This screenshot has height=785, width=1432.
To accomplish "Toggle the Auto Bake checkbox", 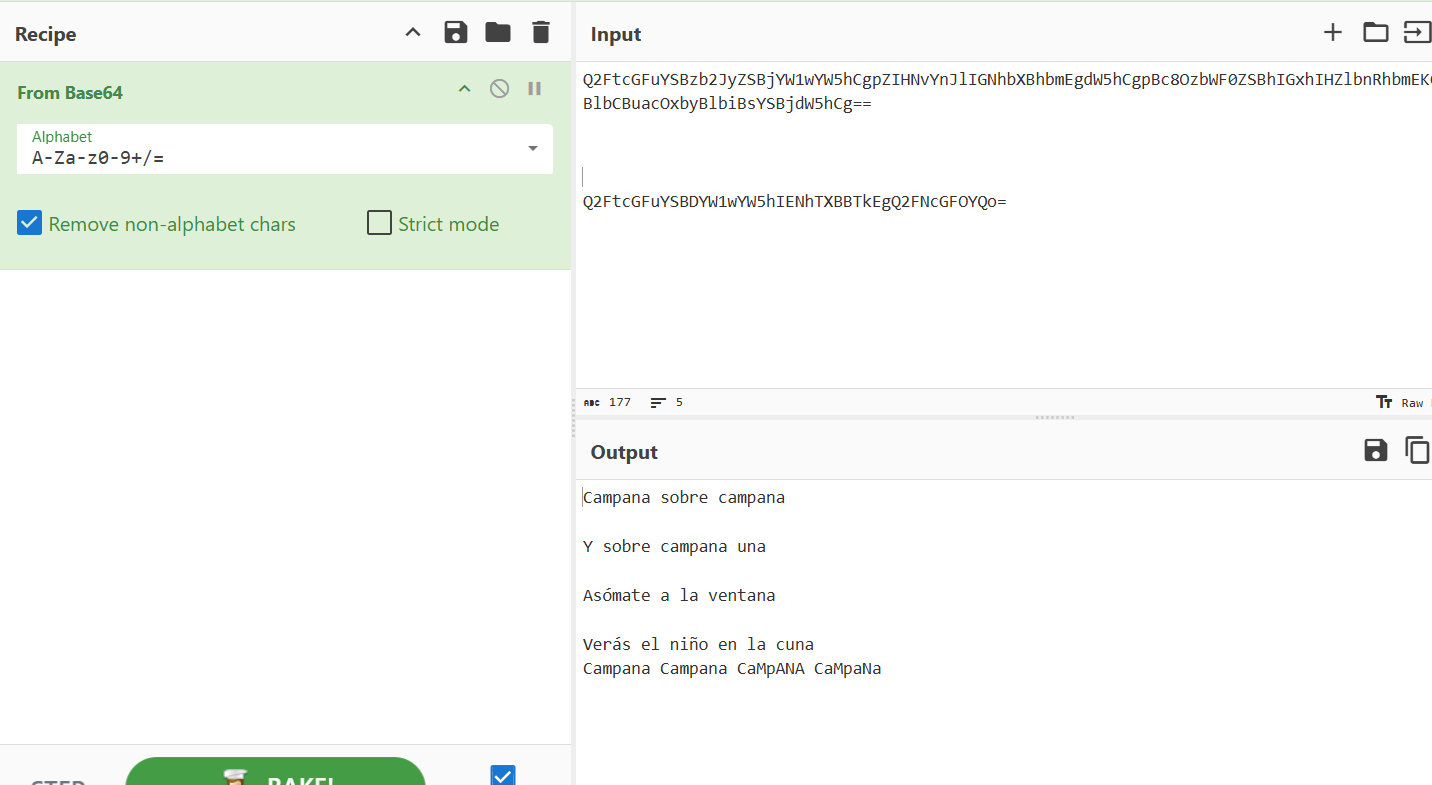I will 503,775.
